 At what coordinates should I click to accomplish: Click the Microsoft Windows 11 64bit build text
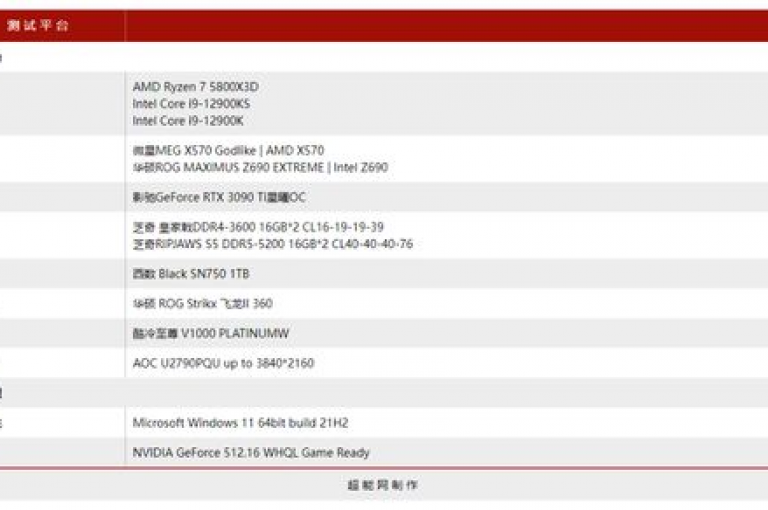240,423
